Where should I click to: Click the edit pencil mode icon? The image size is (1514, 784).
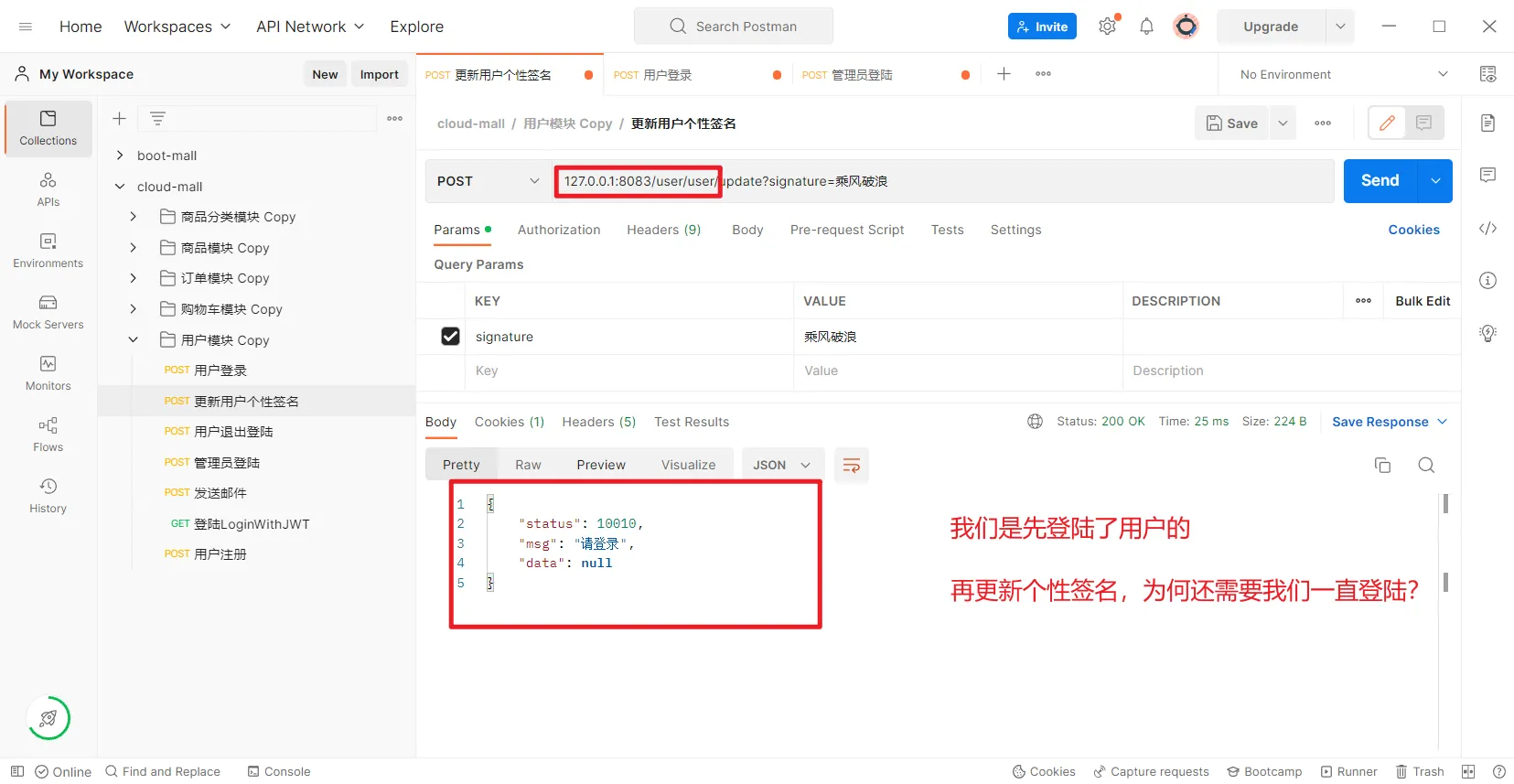tap(1387, 124)
